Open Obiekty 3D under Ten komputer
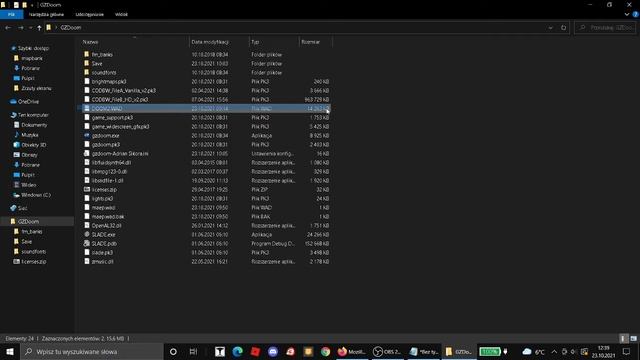 click(x=33, y=145)
